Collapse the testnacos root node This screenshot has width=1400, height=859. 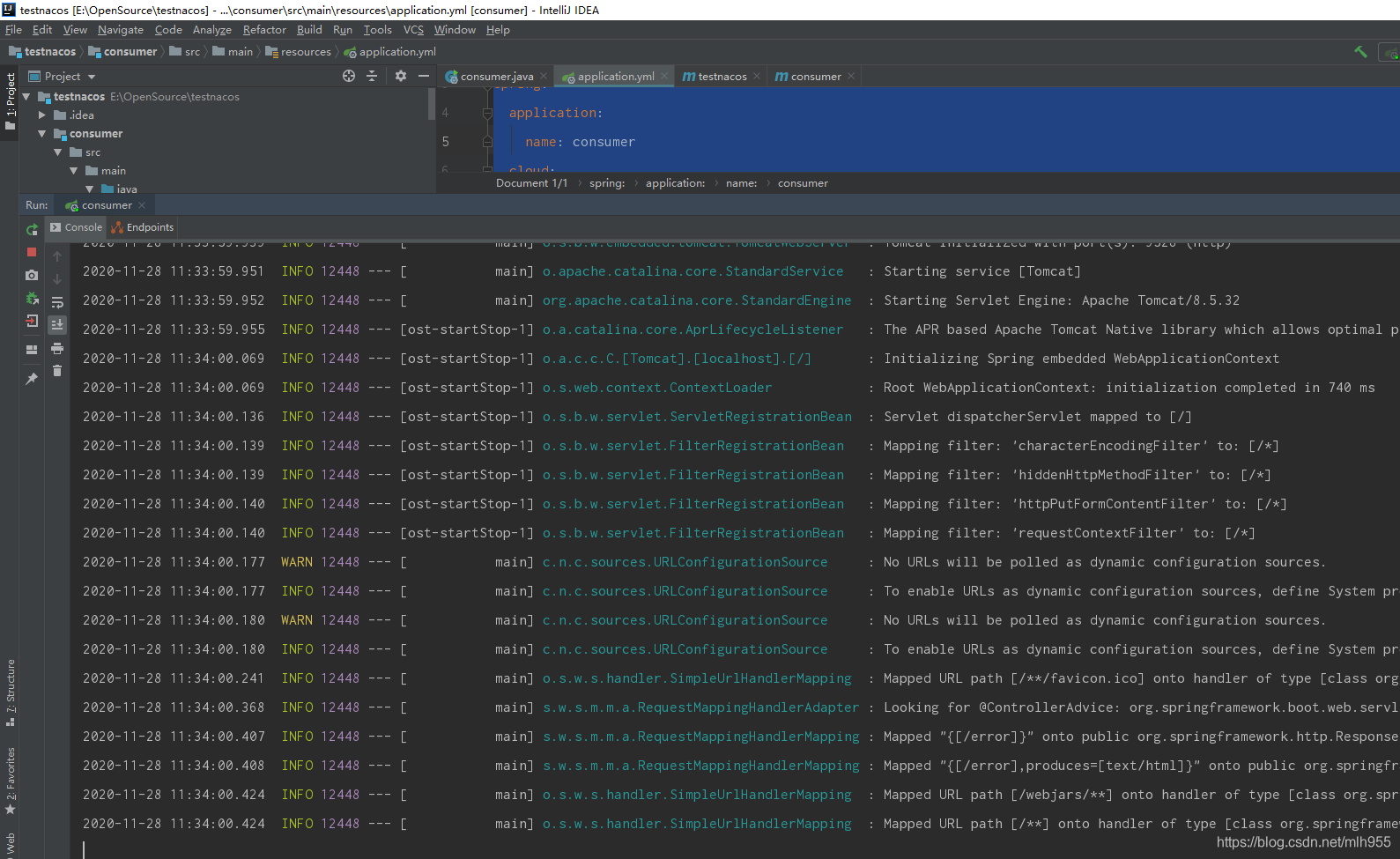26,97
